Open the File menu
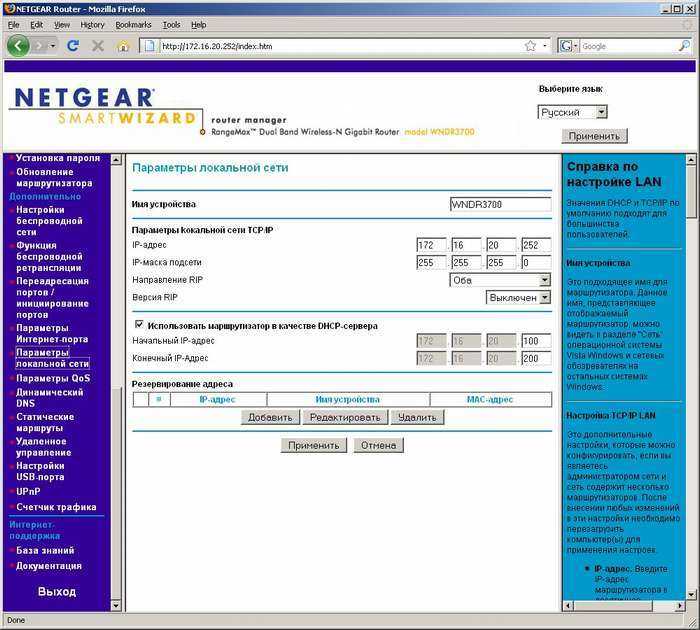The height and width of the screenshot is (630, 700). point(13,25)
